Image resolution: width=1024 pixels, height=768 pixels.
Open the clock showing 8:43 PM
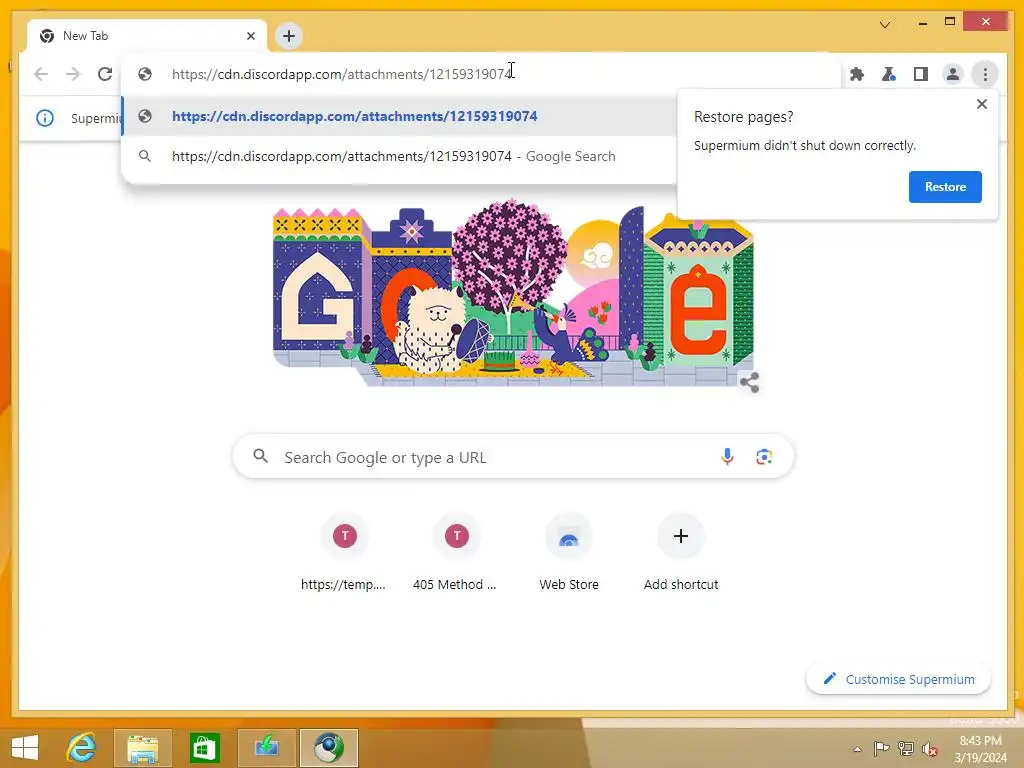(980, 748)
